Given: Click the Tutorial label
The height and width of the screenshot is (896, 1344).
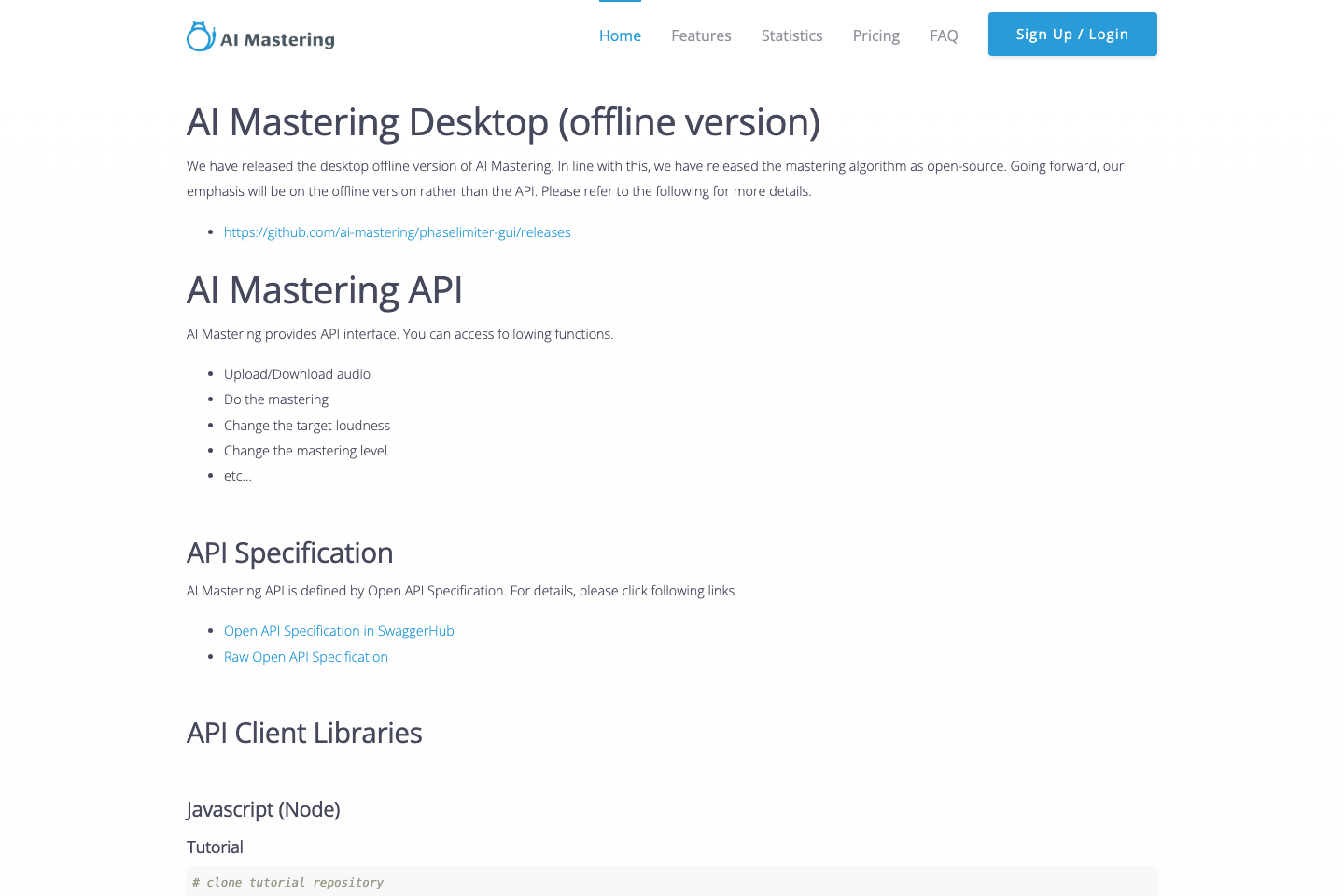Looking at the screenshot, I should point(215,847).
